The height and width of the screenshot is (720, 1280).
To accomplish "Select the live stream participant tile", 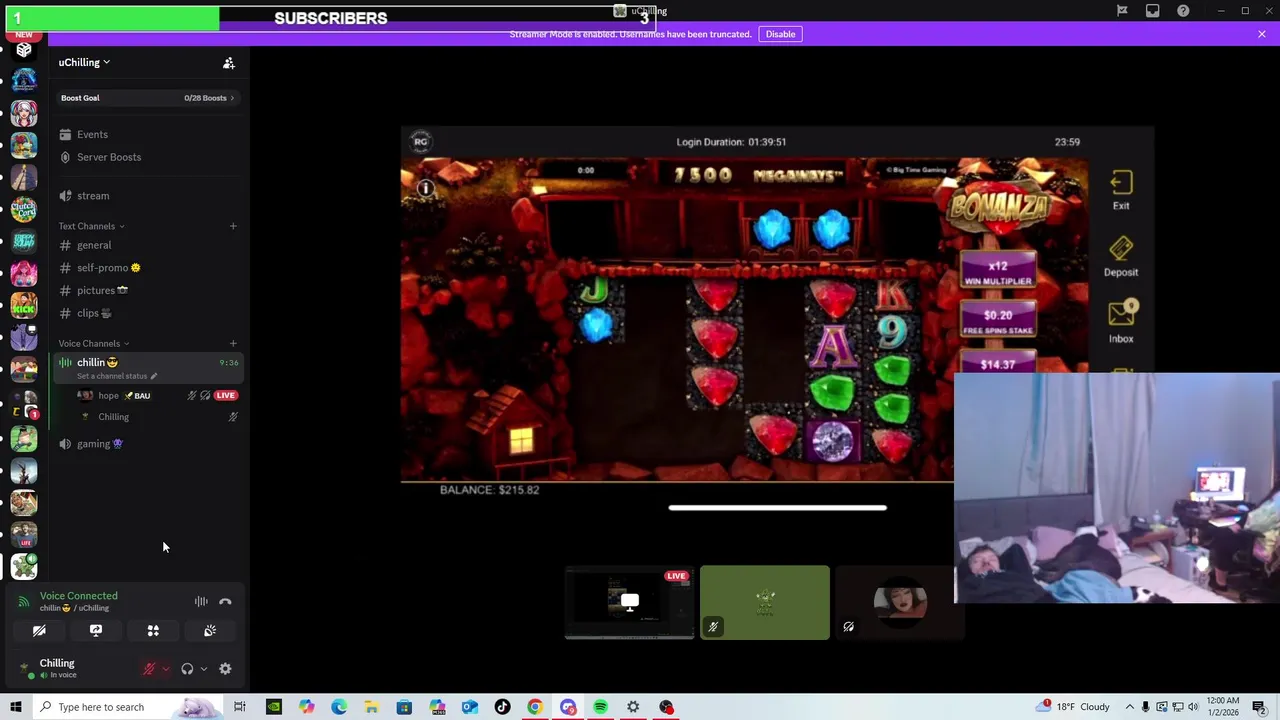I will 629,602.
